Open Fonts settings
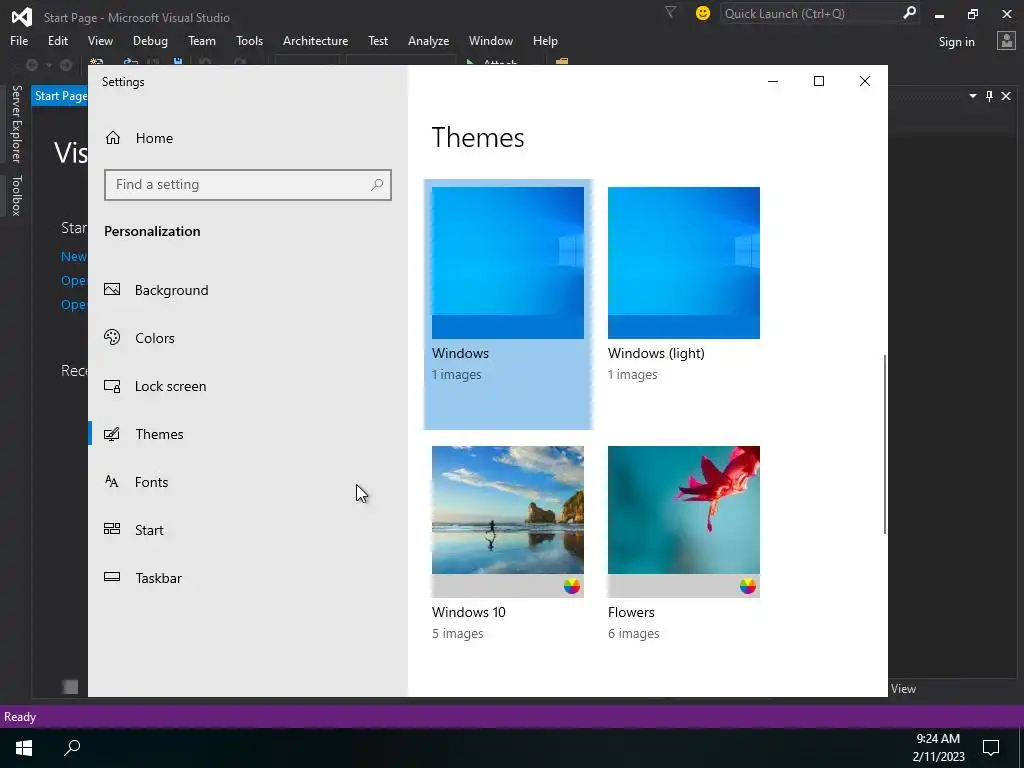Viewport: 1024px width, 768px height. (248, 482)
